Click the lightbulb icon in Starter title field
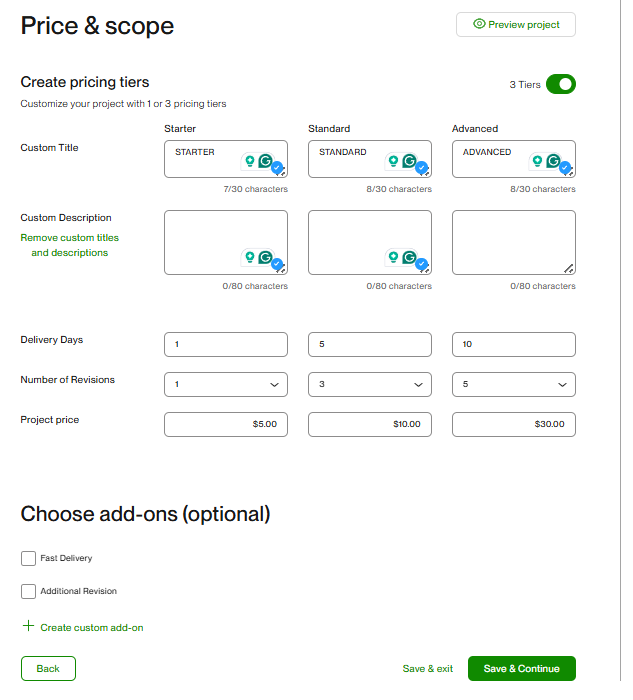Image resolution: width=633 pixels, height=700 pixels. (x=250, y=161)
